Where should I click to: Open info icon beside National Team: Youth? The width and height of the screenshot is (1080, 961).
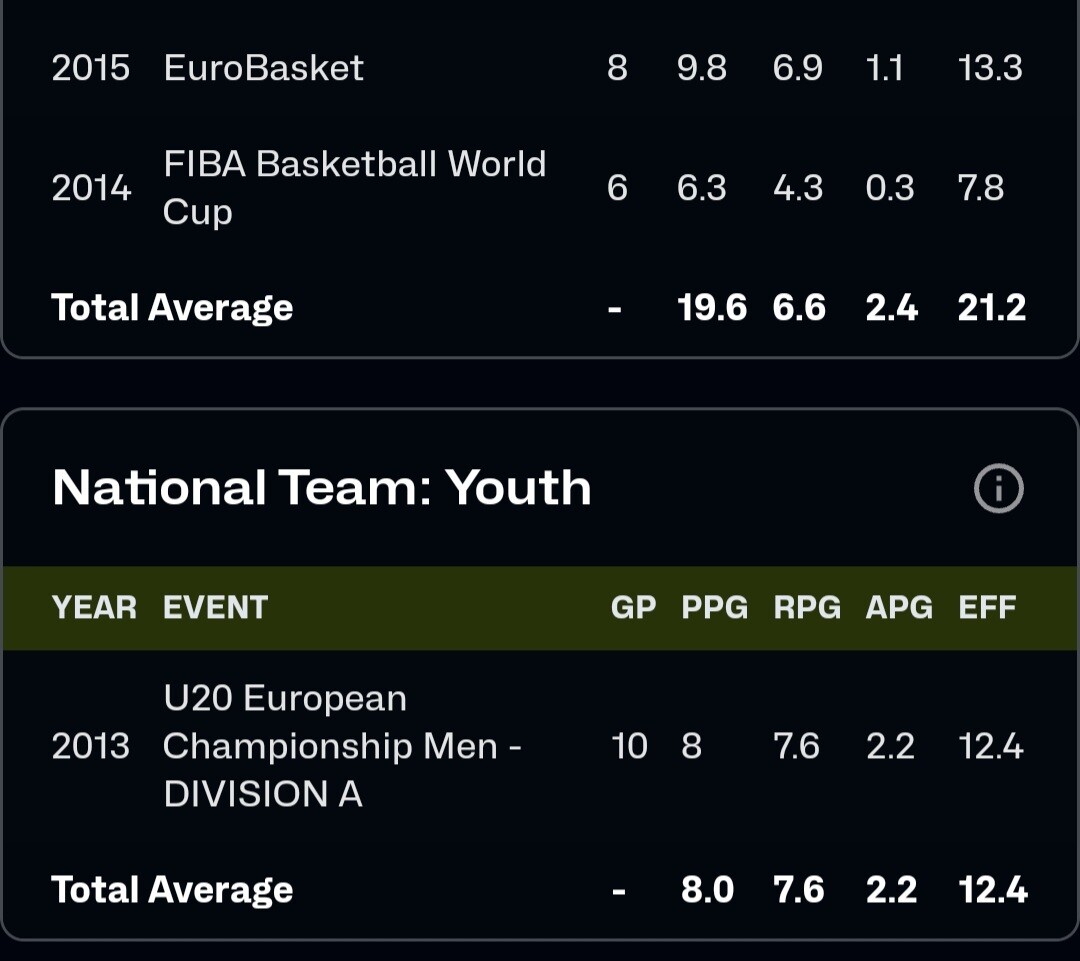coord(998,489)
